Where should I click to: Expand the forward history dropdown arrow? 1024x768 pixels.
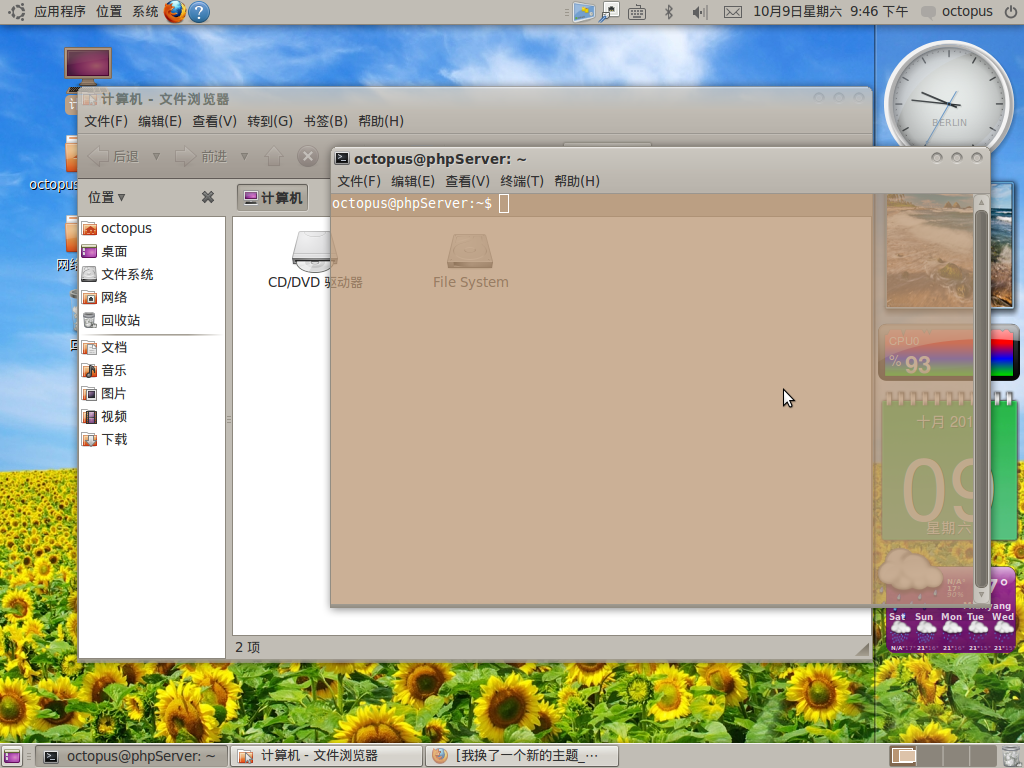pos(244,157)
